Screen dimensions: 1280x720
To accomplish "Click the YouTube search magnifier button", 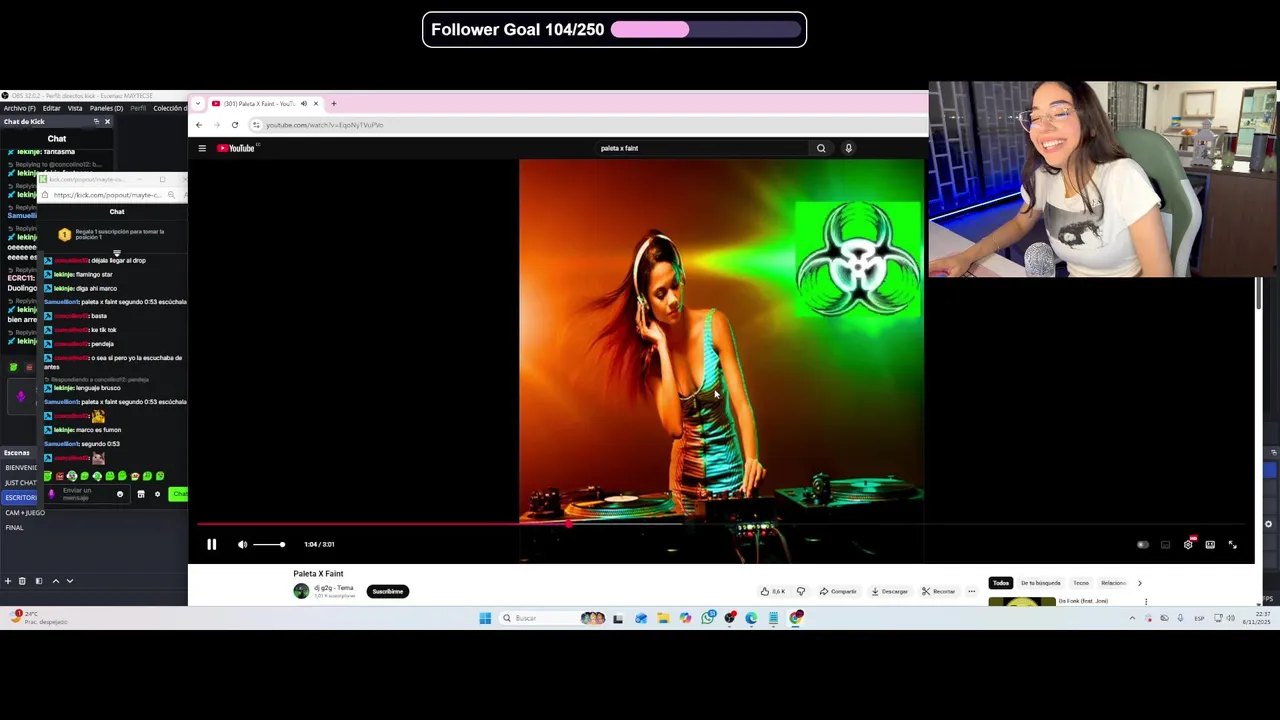I will 821,148.
